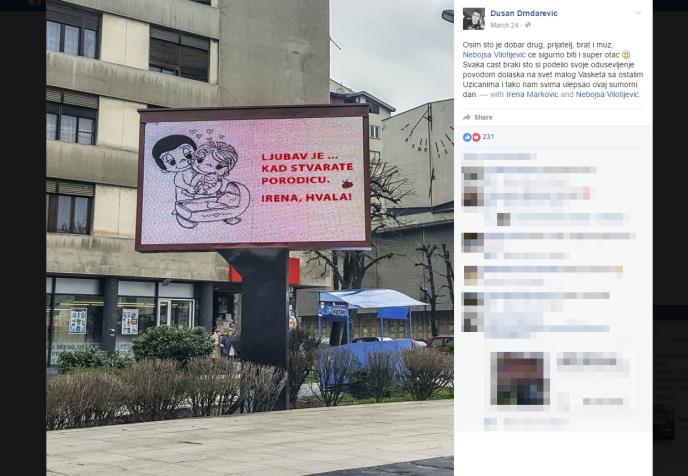Open the tagged Nebojsa Vilotijevic link at the end
Image resolution: width=688 pixels, height=476 pixels.
coord(607,94)
